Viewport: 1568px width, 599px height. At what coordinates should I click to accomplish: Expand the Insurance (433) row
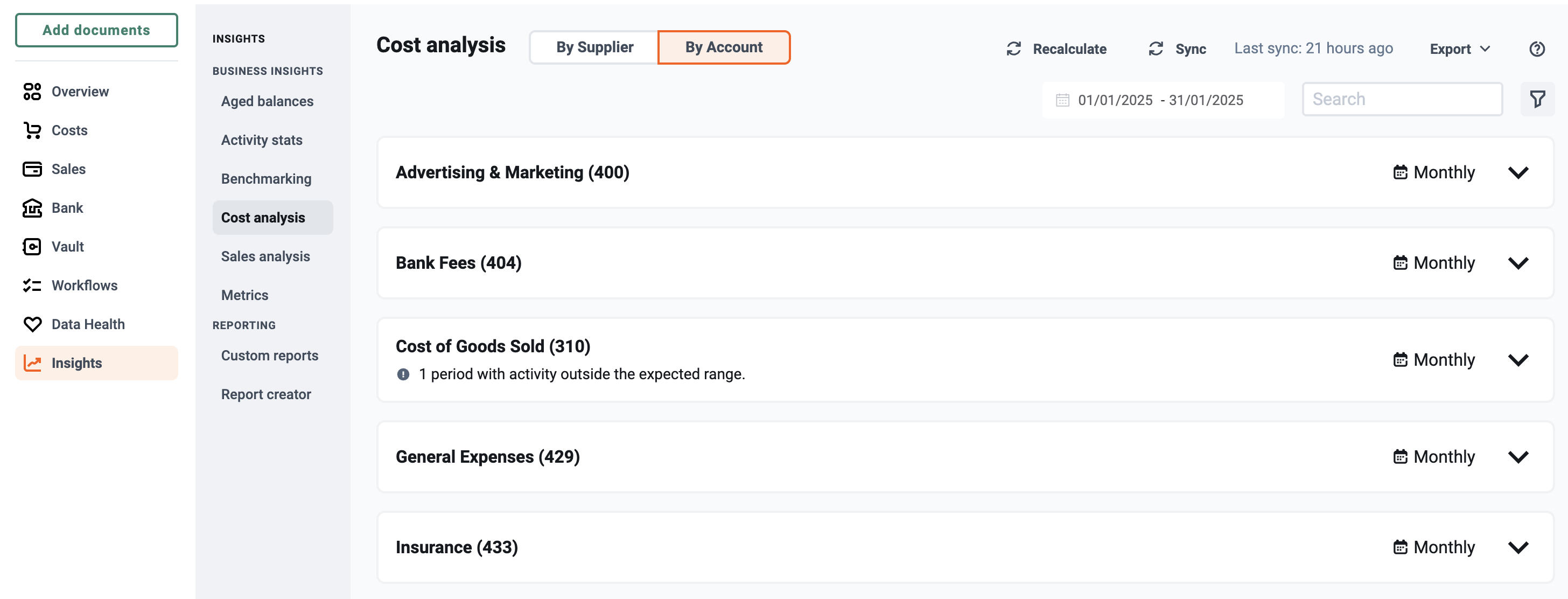tap(1518, 548)
